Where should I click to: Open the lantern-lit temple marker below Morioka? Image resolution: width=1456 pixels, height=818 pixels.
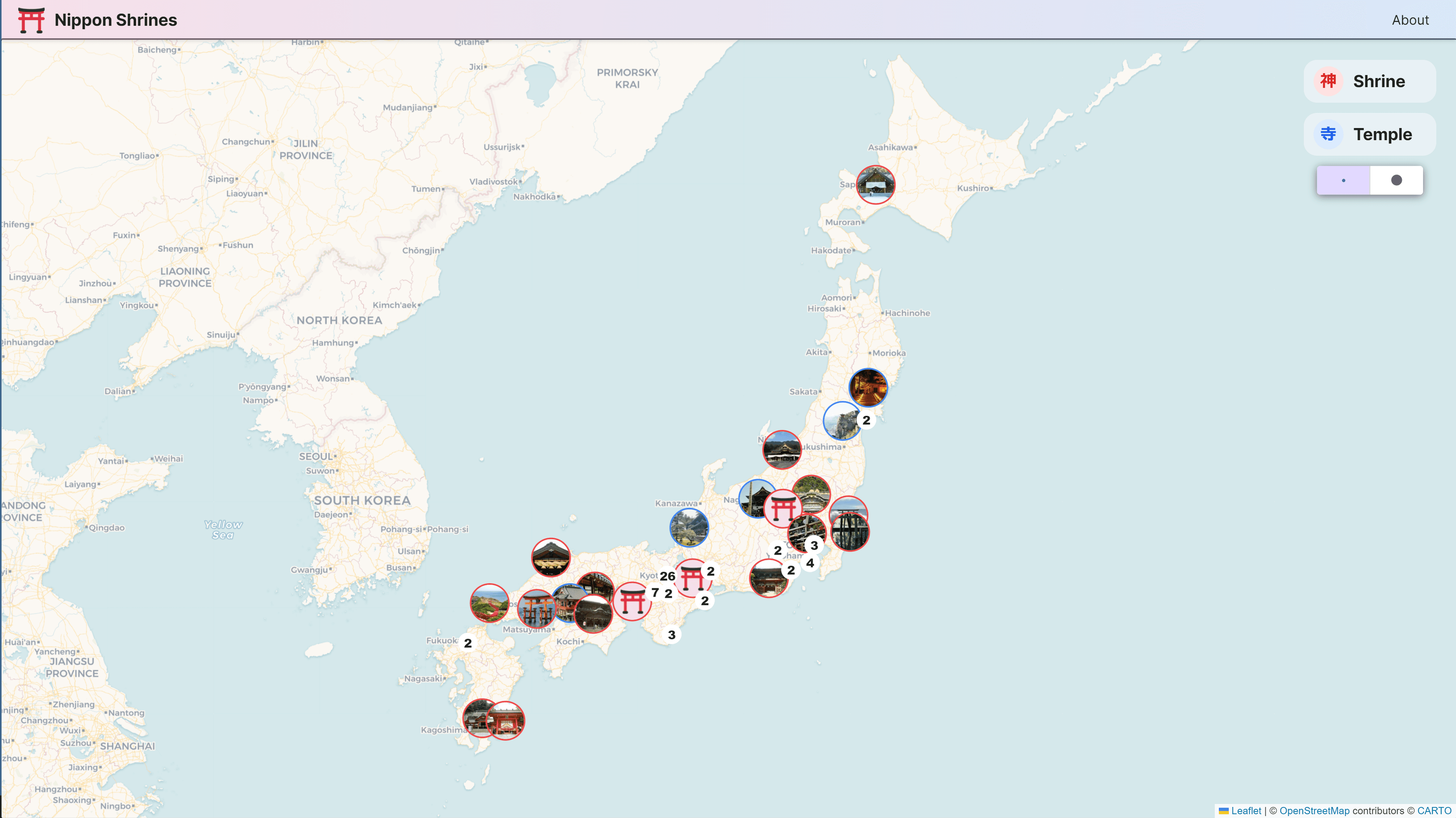868,387
